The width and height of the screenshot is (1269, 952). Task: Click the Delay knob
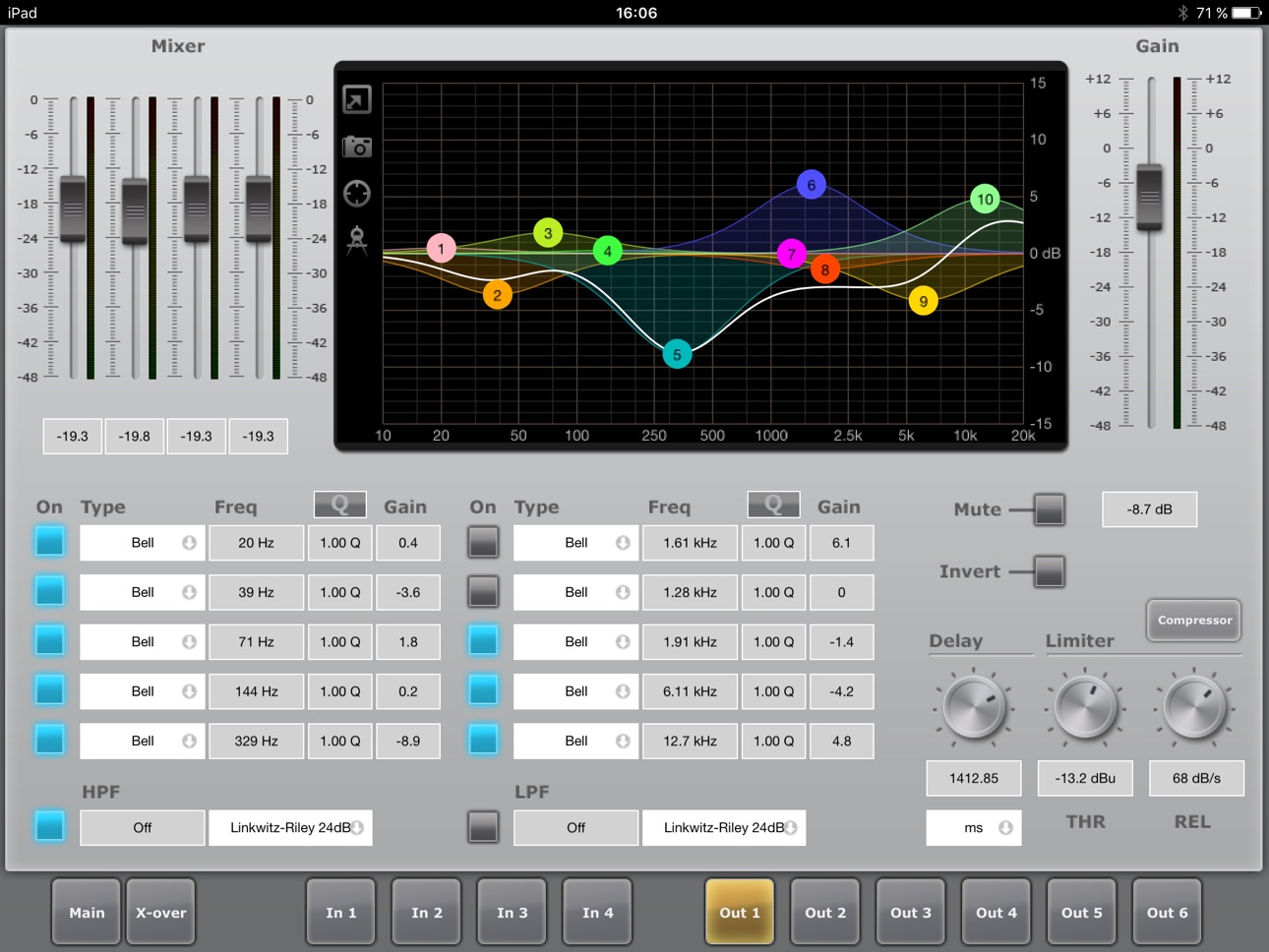(x=974, y=706)
